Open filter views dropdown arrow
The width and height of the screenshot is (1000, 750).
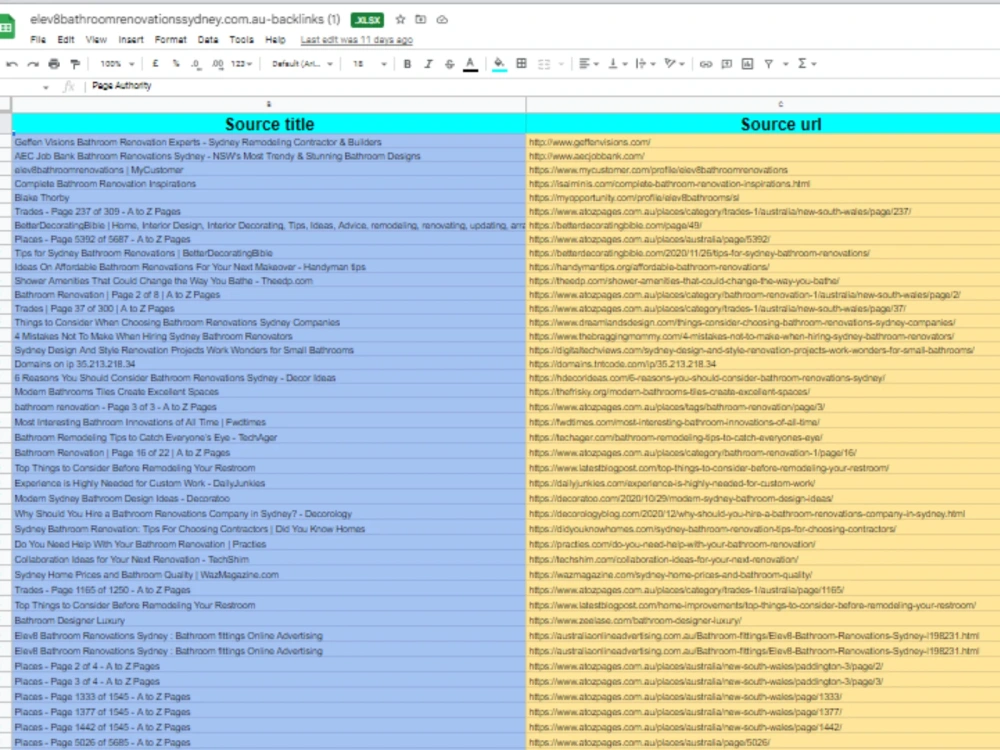pos(786,64)
